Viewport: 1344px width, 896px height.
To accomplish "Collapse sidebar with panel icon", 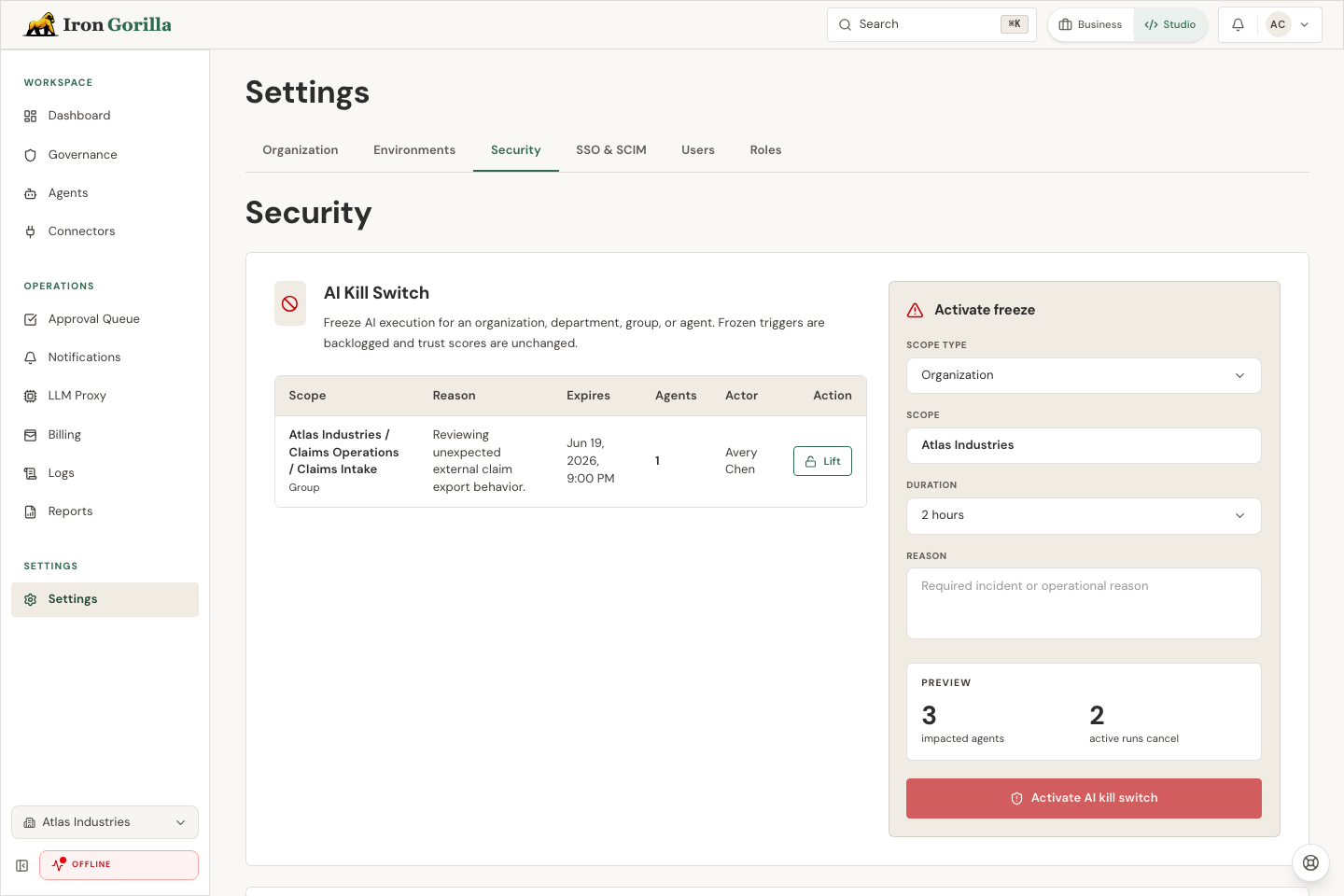I will (x=21, y=865).
